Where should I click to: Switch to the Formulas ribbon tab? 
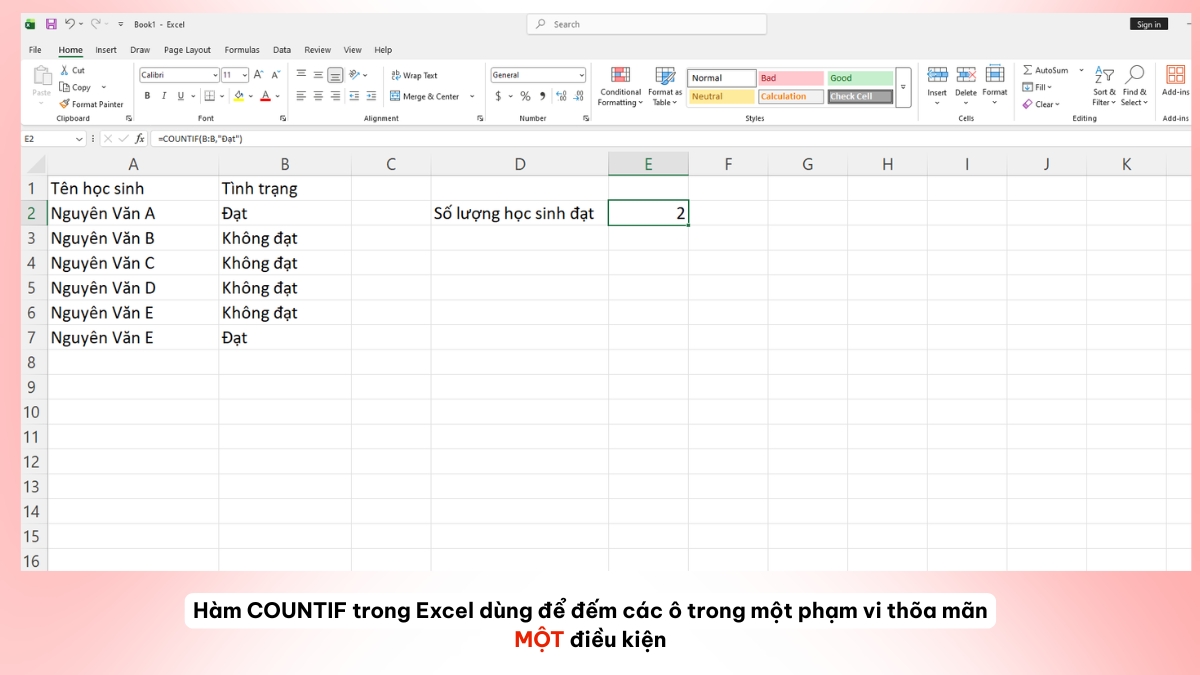(242, 49)
